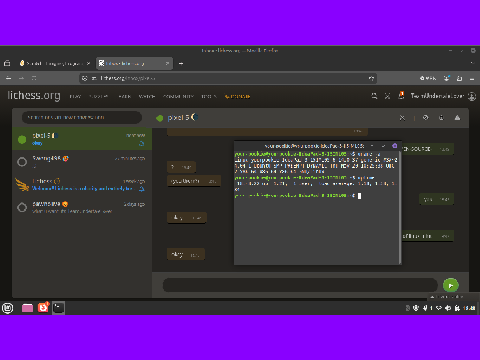Image resolution: width=480 pixels, height=360 pixels.
Task: Open the Linux Mint start menu
Action: [7, 308]
